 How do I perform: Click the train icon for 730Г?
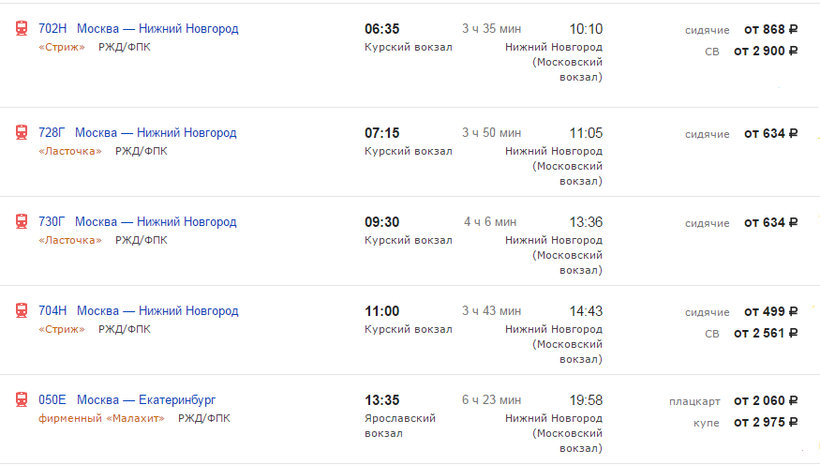tap(21, 221)
